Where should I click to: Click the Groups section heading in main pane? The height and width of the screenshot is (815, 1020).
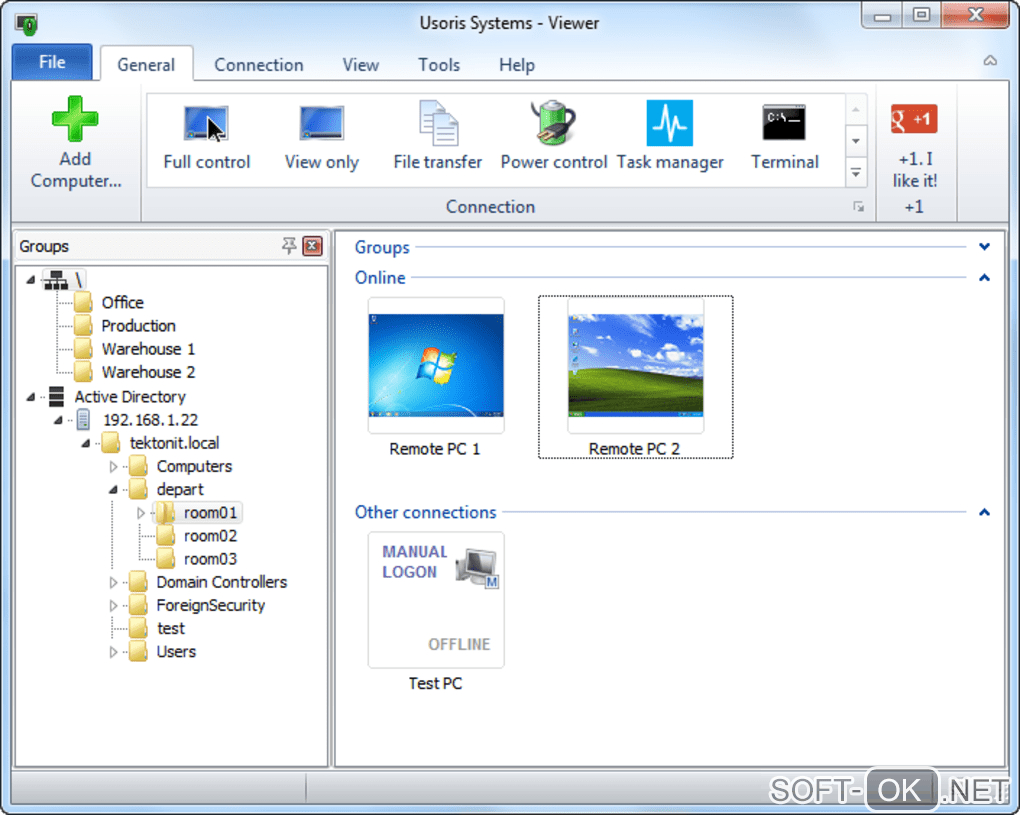click(x=382, y=247)
